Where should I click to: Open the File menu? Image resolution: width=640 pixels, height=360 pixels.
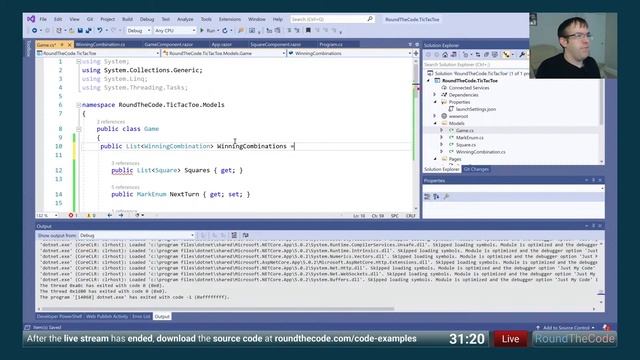point(43,19)
